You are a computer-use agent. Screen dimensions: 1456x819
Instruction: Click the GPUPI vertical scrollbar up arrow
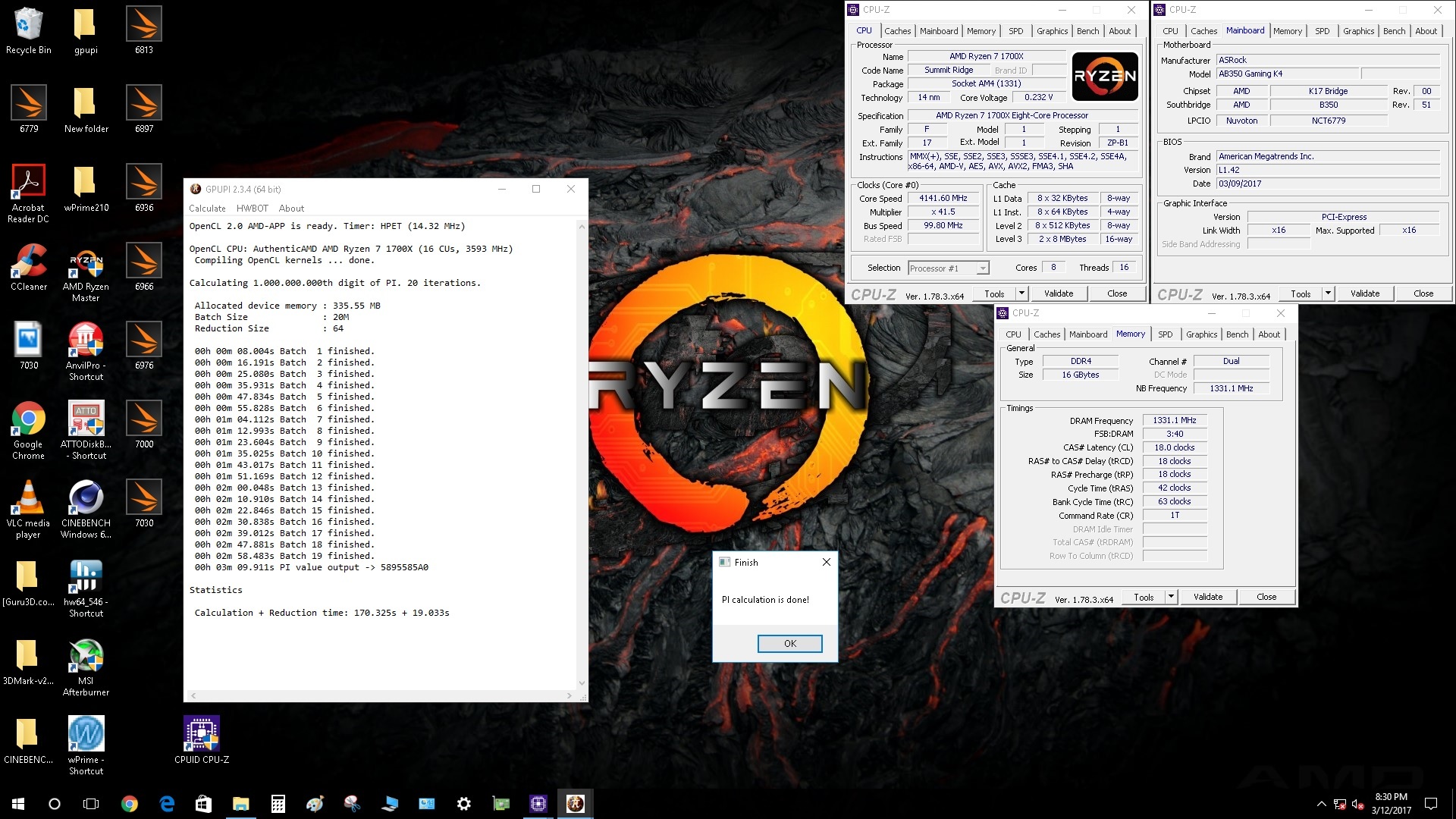coord(582,226)
